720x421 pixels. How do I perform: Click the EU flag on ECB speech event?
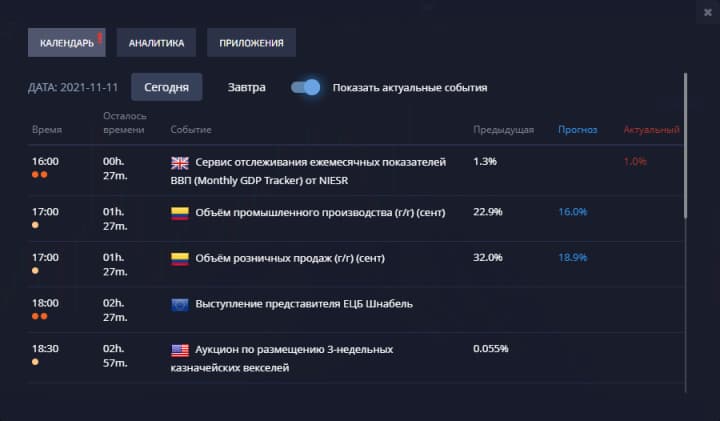click(x=180, y=304)
